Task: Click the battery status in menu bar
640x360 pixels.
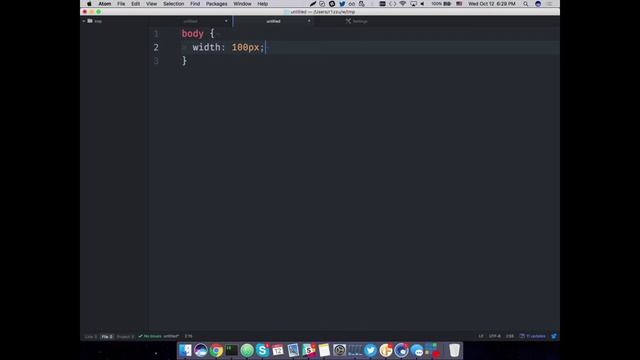Action: (441, 4)
